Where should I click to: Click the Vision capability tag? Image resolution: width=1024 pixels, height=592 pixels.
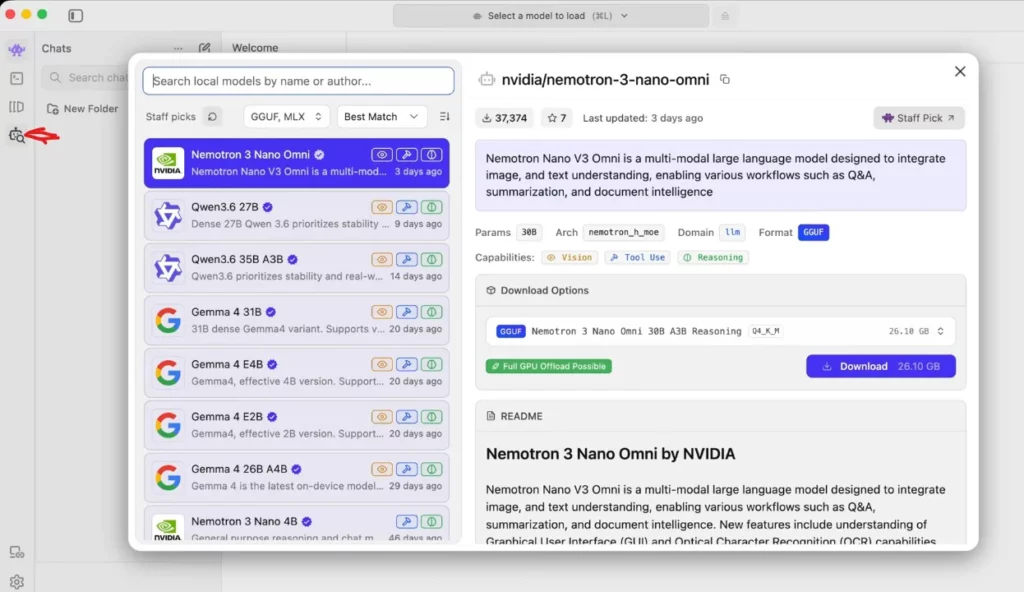point(569,257)
